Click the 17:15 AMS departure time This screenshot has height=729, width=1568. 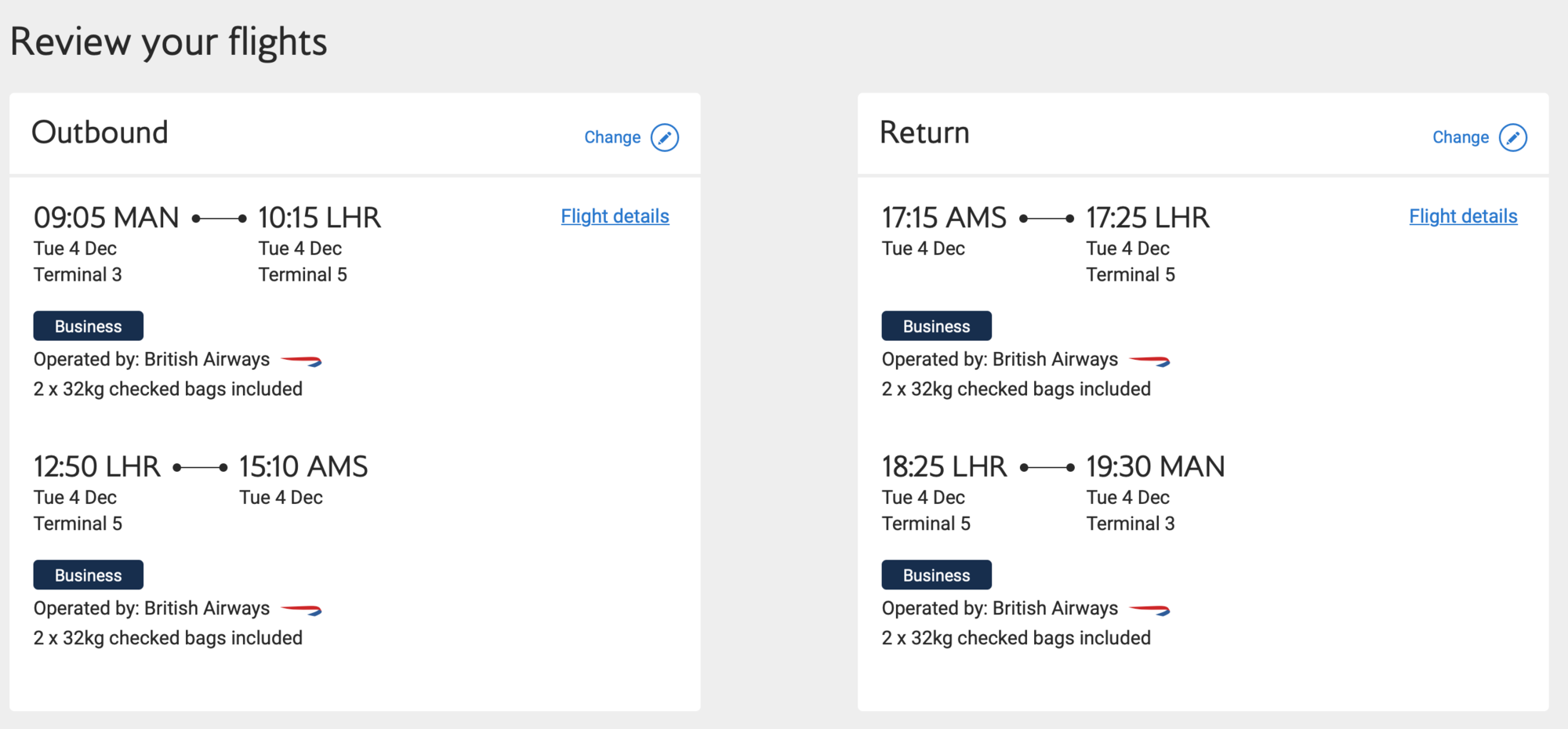click(x=944, y=217)
